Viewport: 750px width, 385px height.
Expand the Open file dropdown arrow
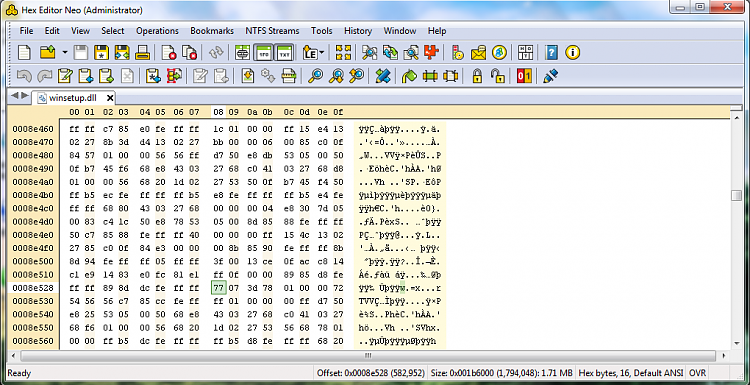tap(65, 53)
